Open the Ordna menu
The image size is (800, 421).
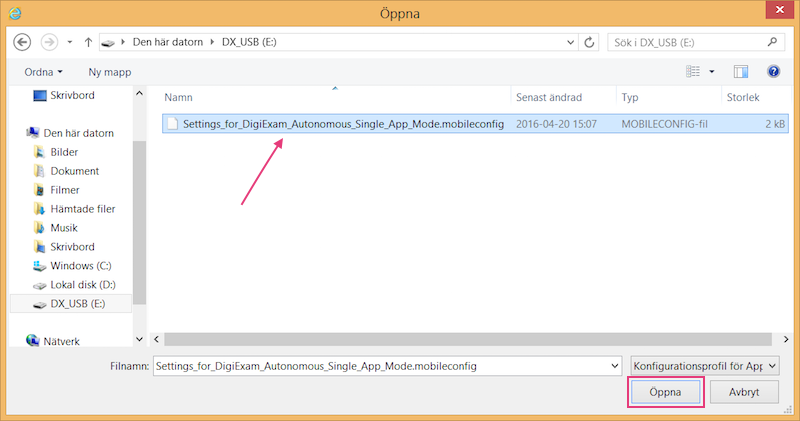coord(43,72)
